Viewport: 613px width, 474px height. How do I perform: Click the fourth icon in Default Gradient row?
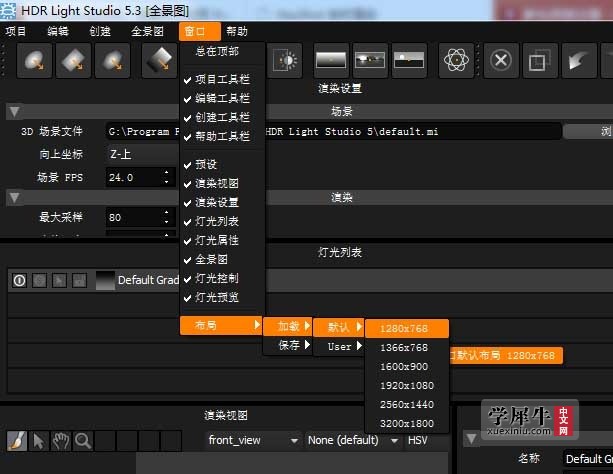(79, 280)
